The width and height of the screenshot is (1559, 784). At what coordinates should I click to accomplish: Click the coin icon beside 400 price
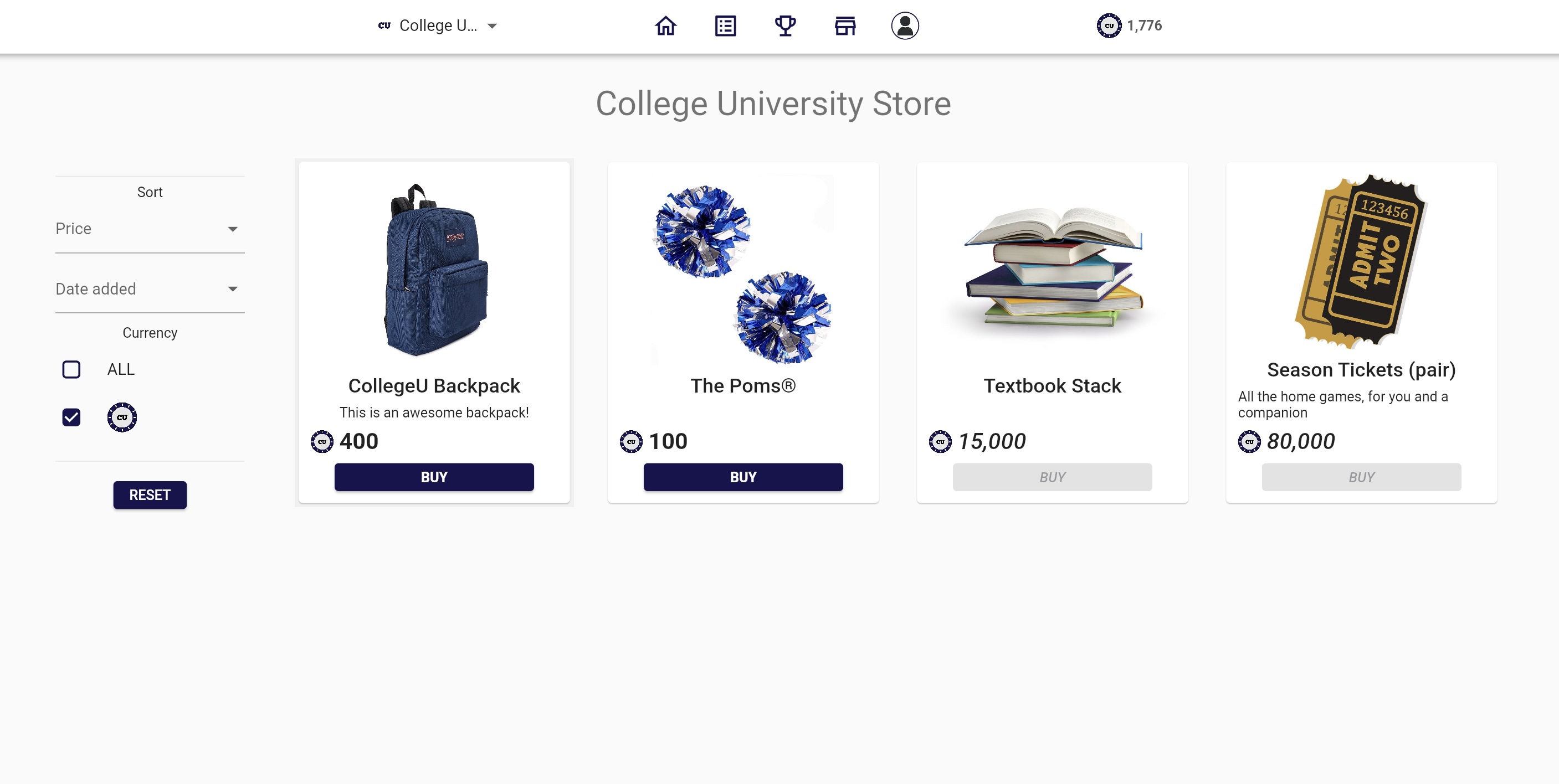[322, 442]
